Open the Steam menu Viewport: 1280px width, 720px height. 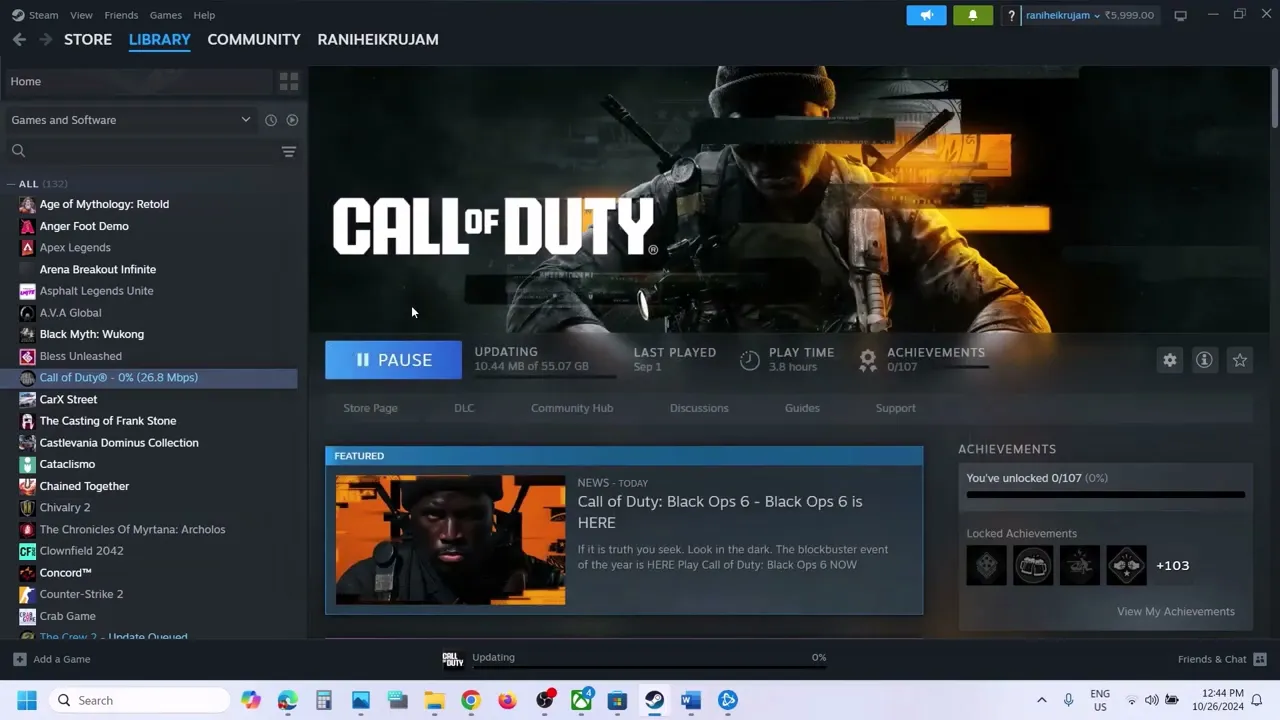pyautogui.click(x=35, y=15)
